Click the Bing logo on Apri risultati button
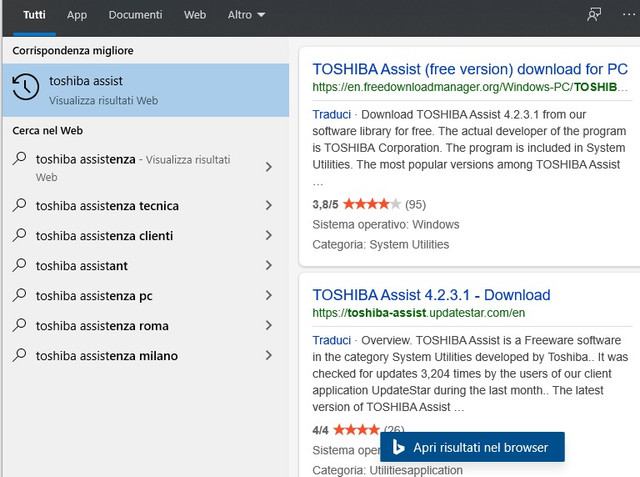Screen dimensions: 640x477 [x=398, y=447]
